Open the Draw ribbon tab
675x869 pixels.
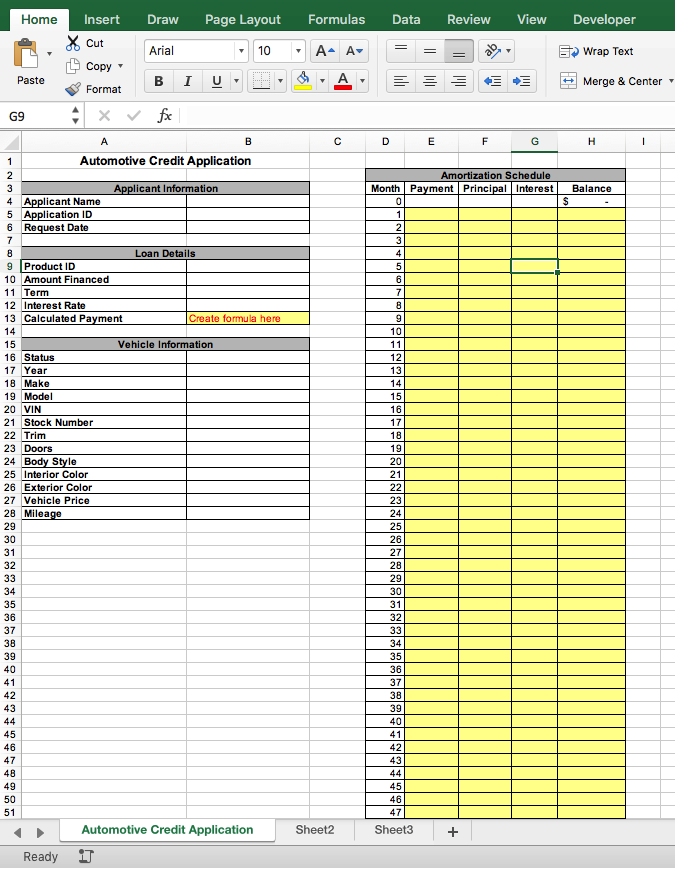162,19
